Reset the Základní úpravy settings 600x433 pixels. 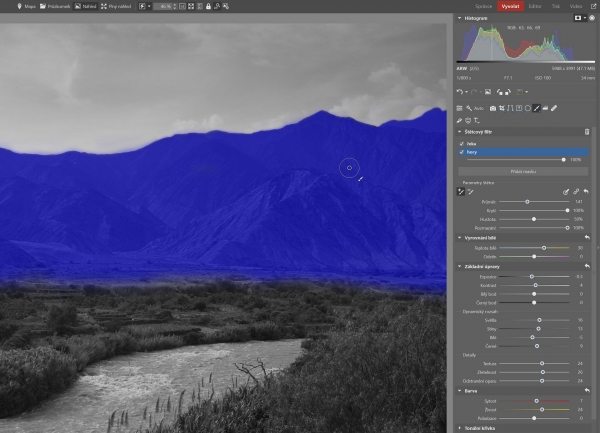coord(587,266)
